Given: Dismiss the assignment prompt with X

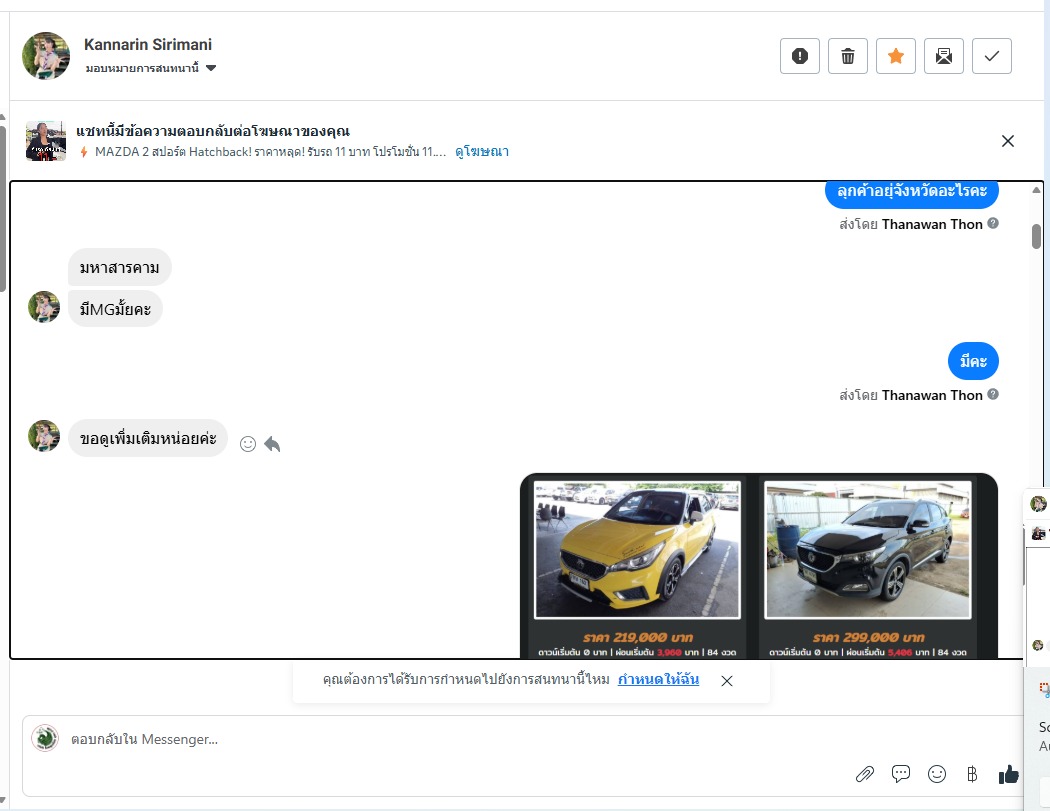Looking at the screenshot, I should coord(727,680).
